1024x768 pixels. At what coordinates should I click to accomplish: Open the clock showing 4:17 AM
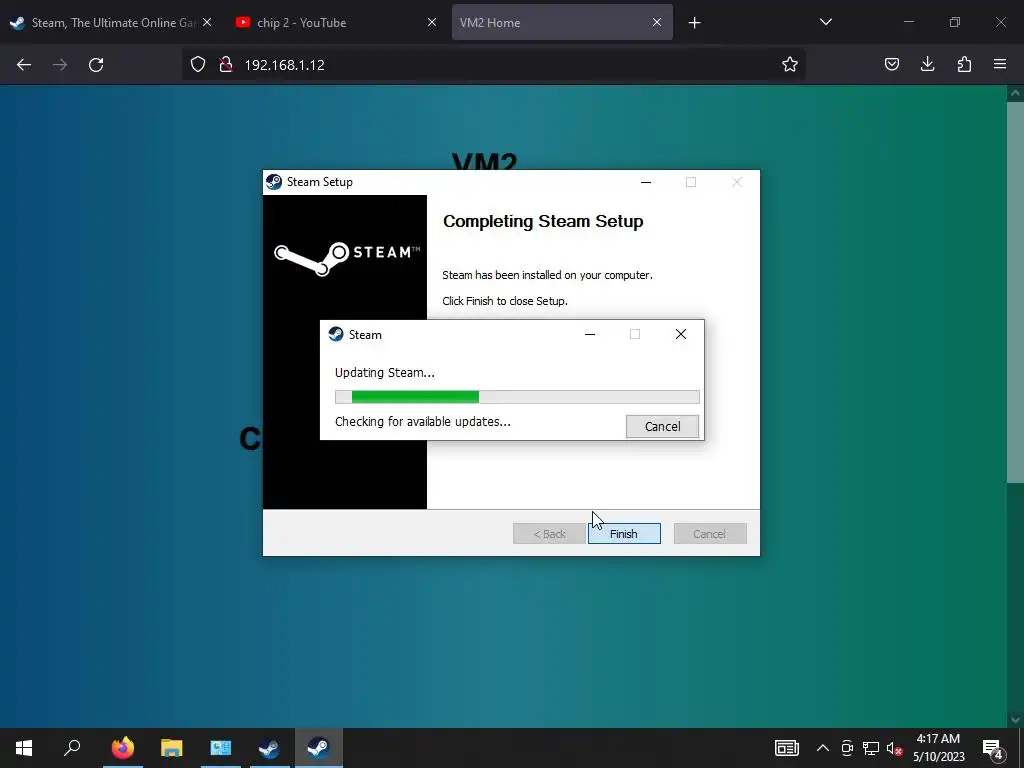tap(938, 748)
